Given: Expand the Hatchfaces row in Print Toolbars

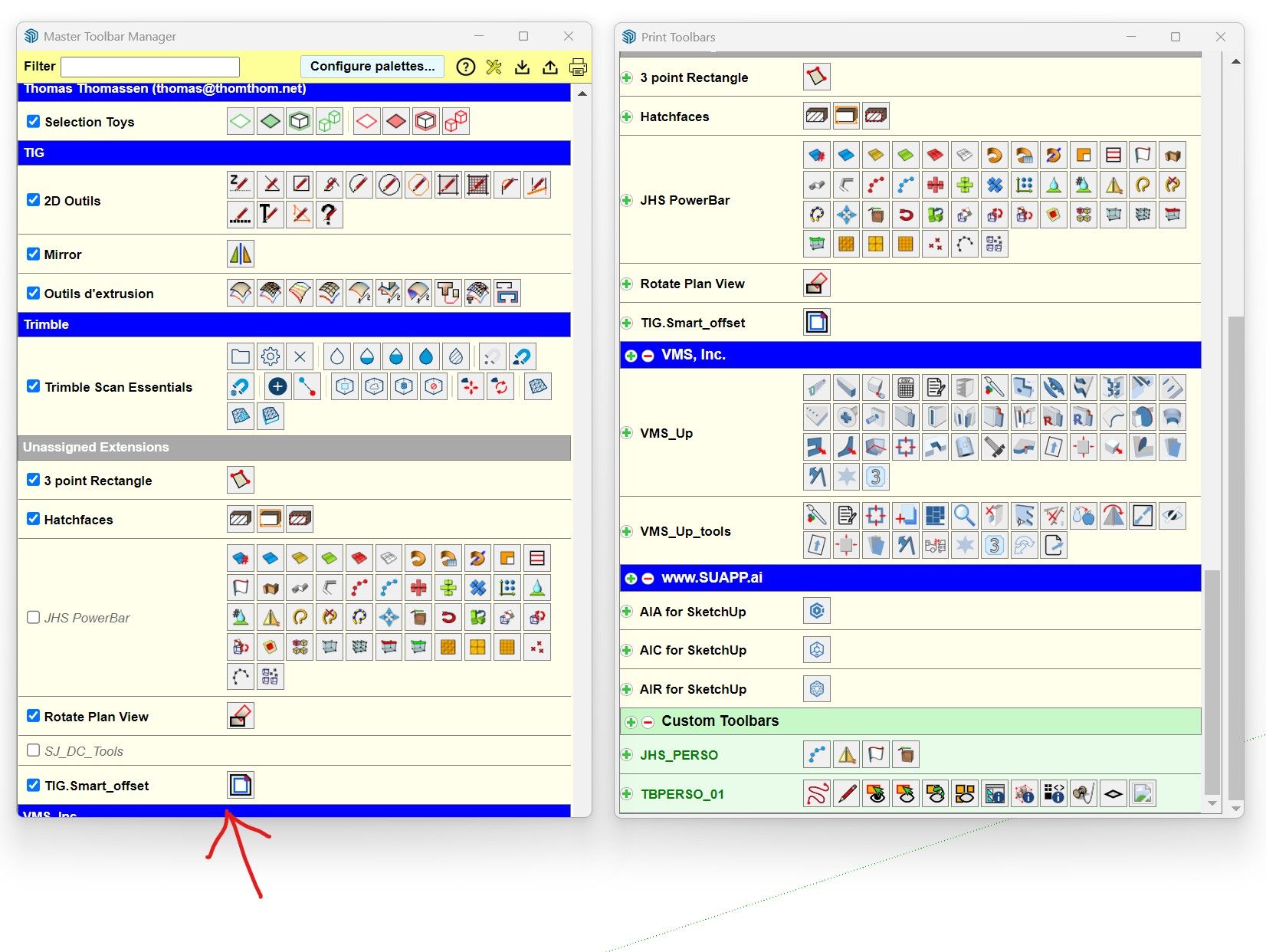Looking at the screenshot, I should 627,117.
